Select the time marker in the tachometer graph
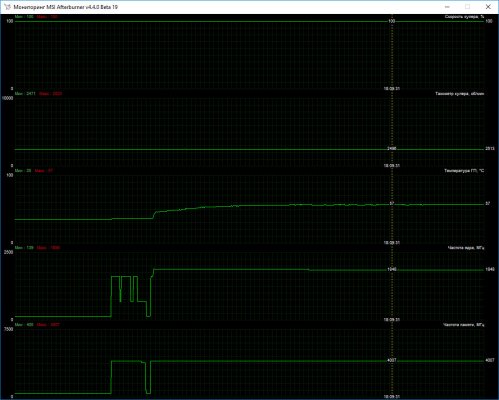499x400 pixels. [x=392, y=166]
